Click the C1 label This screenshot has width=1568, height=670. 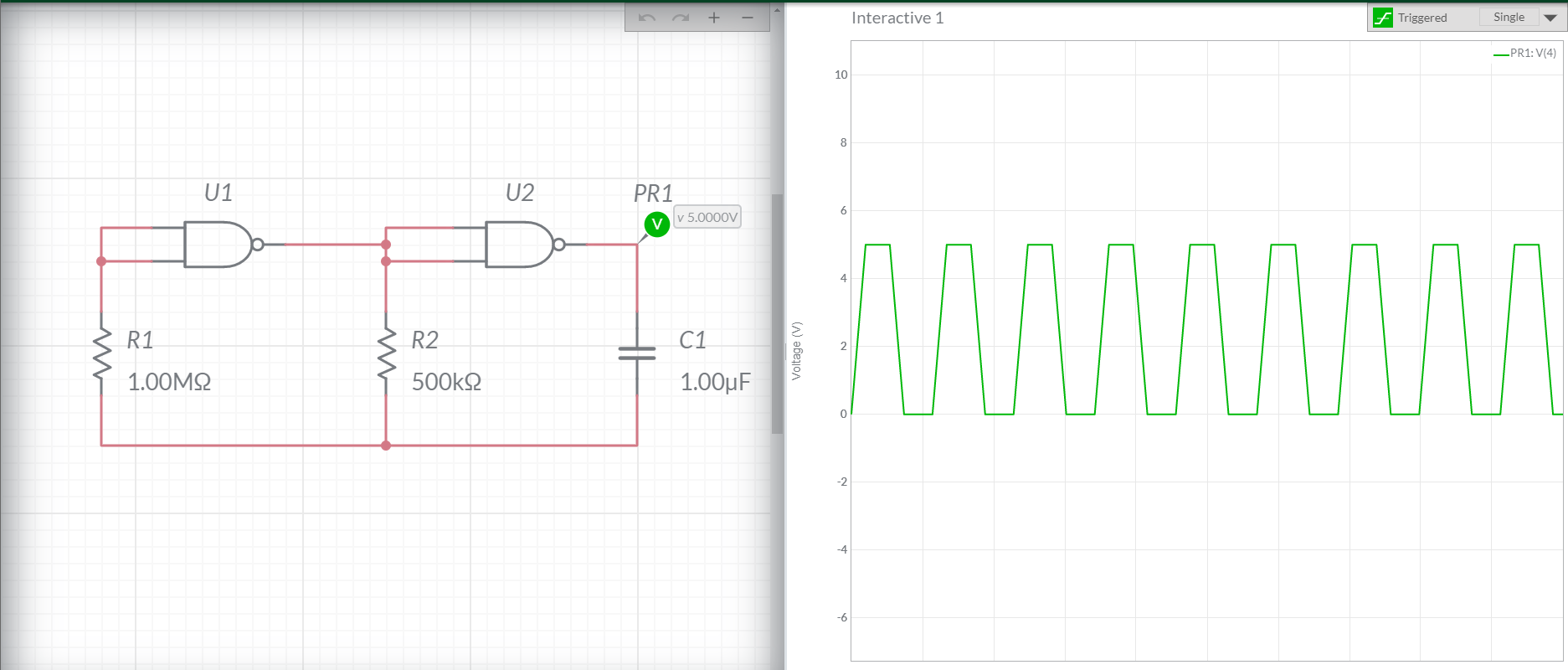pyautogui.click(x=693, y=340)
